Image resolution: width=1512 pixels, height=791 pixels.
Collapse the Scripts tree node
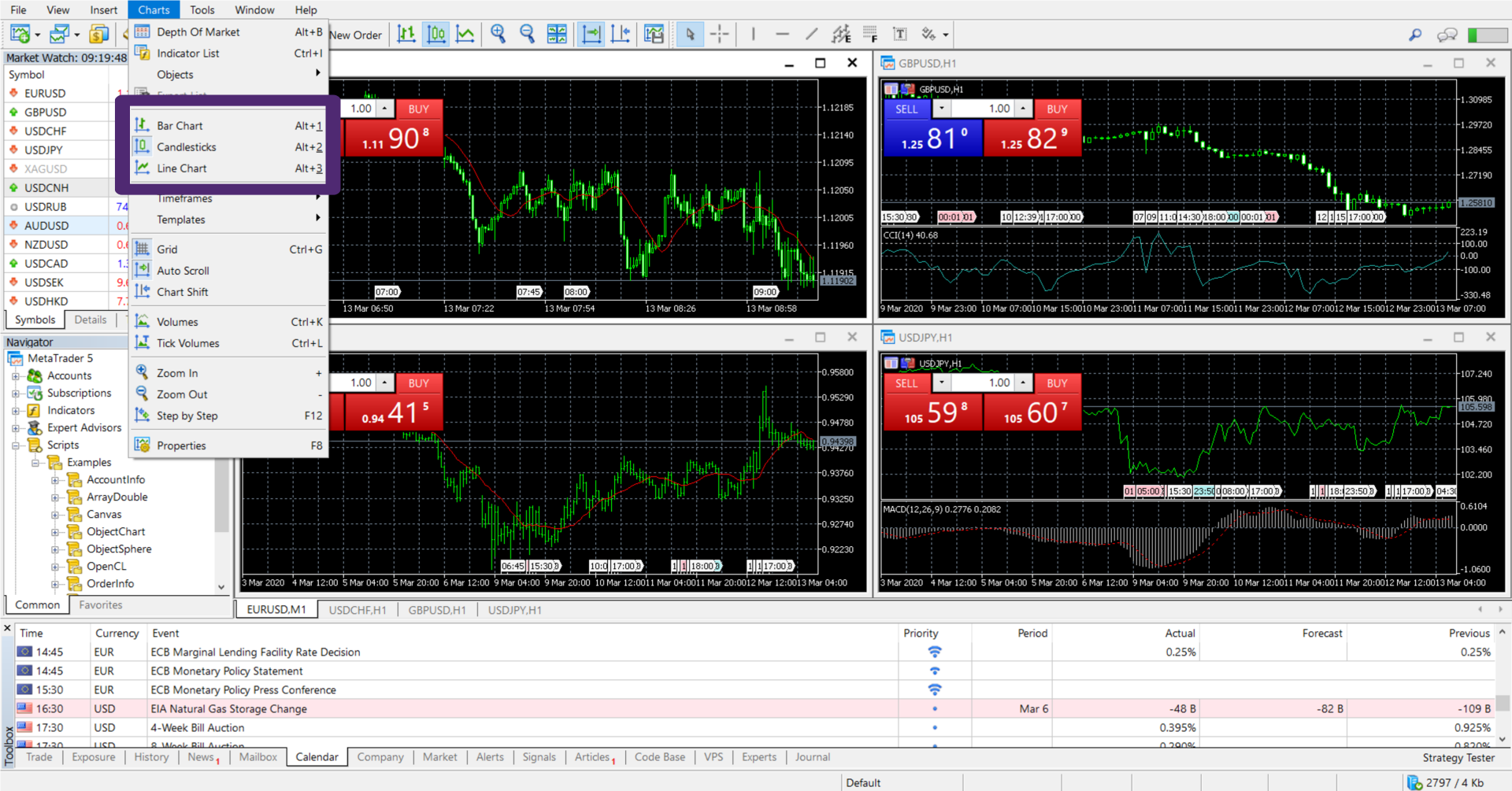click(15, 445)
